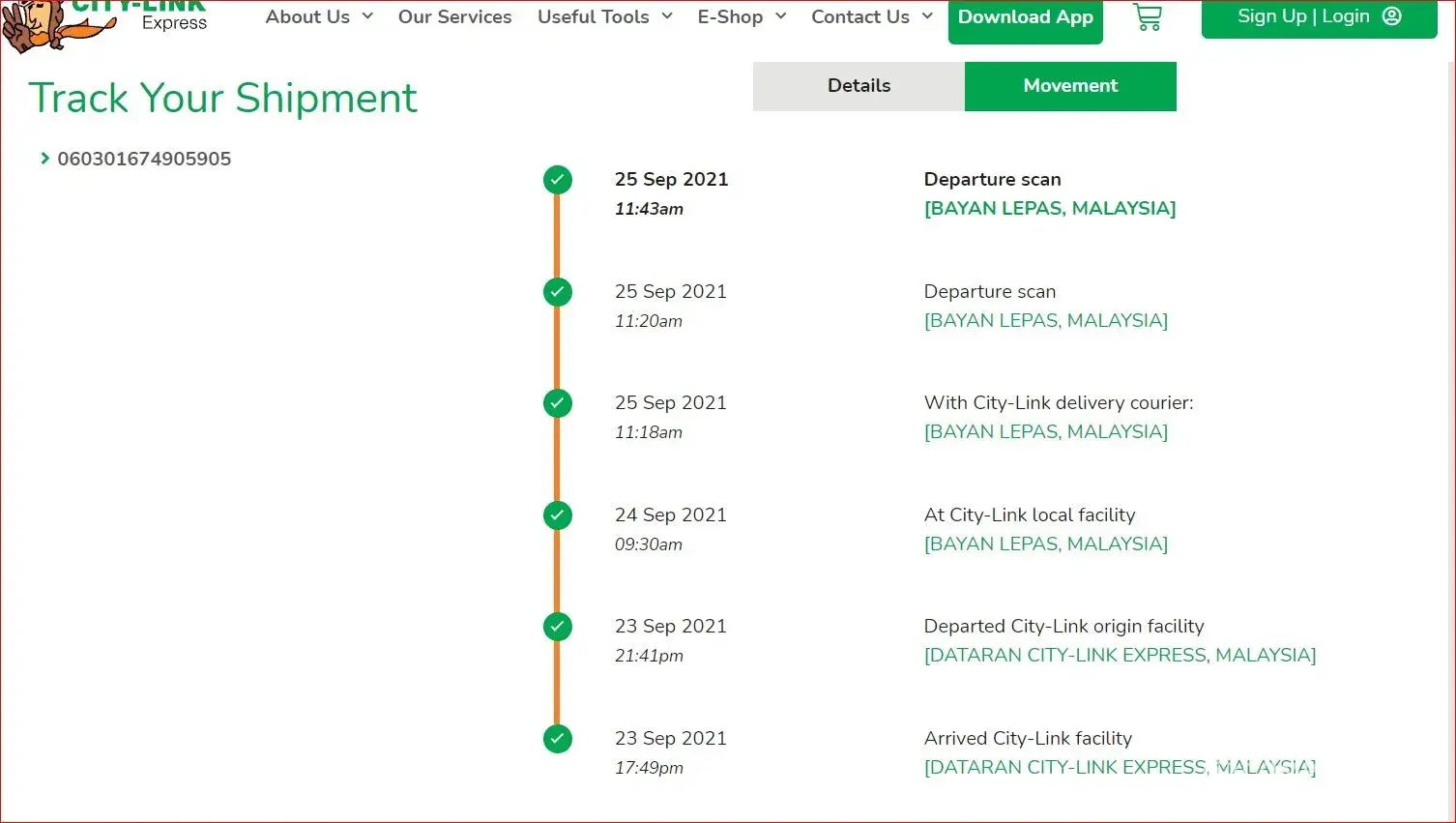Image resolution: width=1456 pixels, height=823 pixels.
Task: Expand tracking number 060301674905905
Action: coord(135,159)
